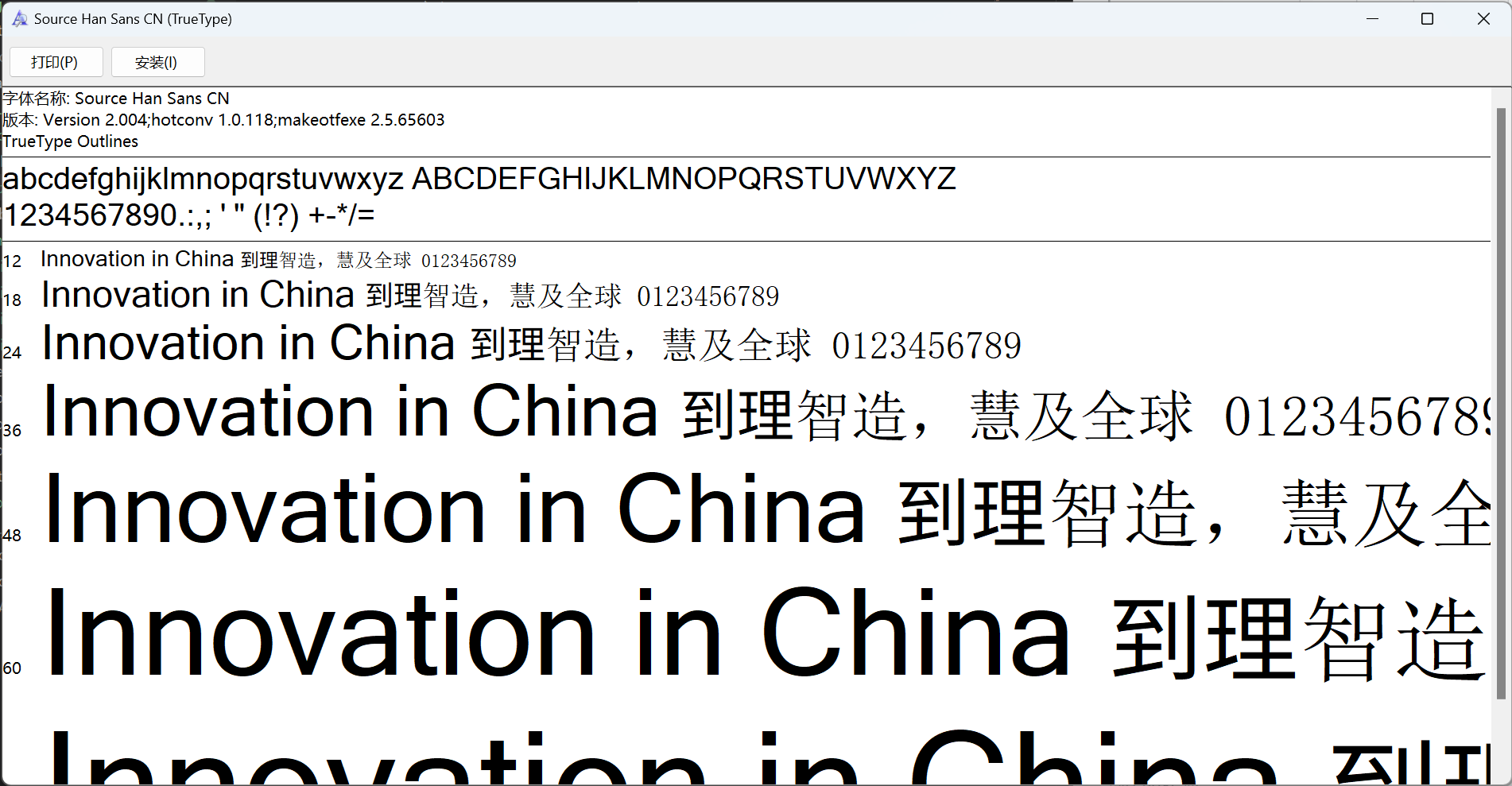Click the size 60 label
The width and height of the screenshot is (1512, 786).
pos(12,668)
